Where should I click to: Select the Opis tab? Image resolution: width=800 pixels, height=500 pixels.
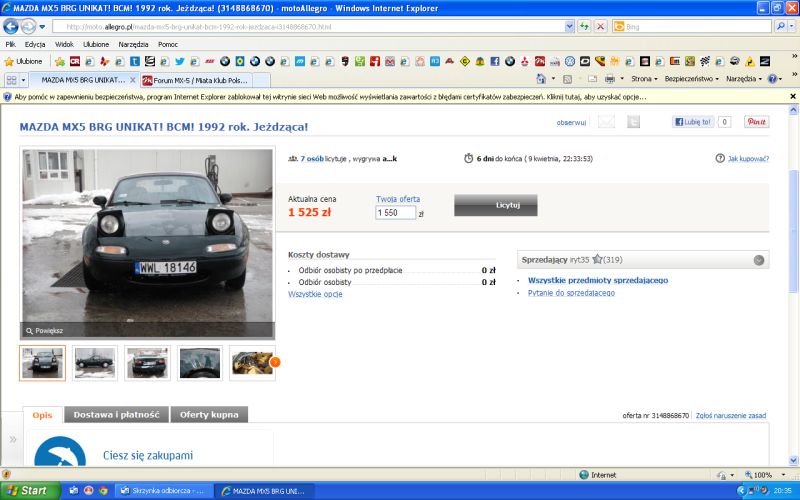coord(42,415)
